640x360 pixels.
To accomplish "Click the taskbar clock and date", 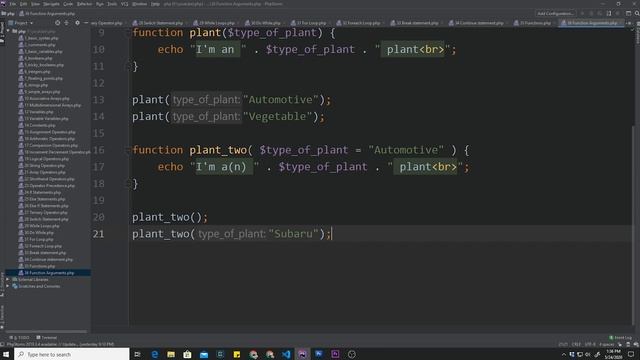I will [x=613, y=354].
